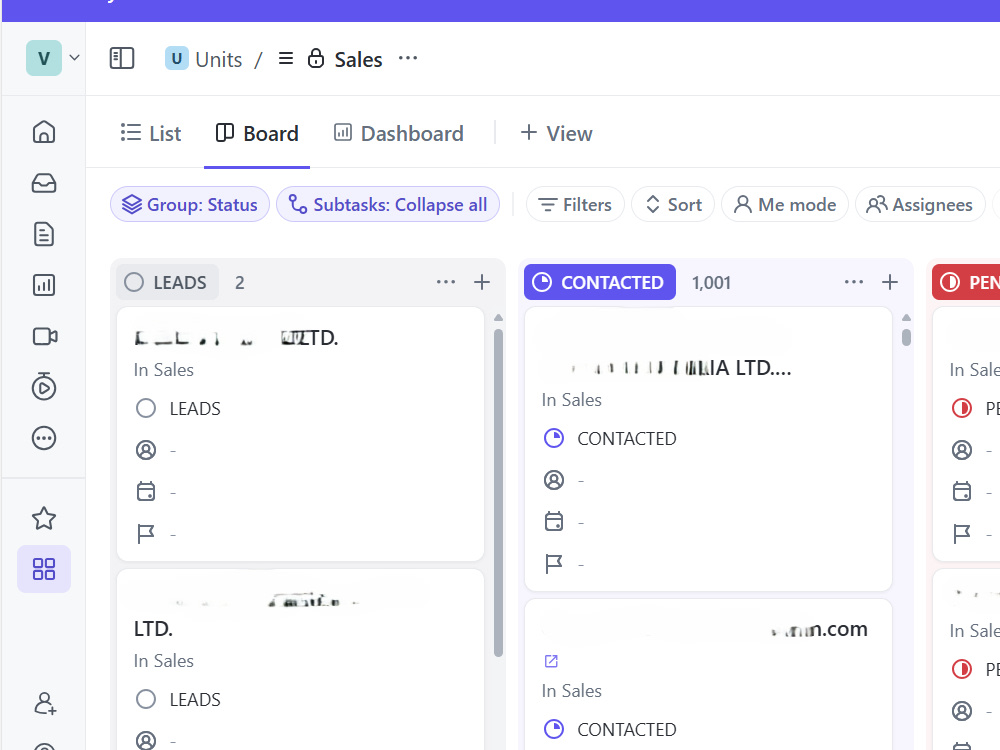Click CONTACTED column vertical scrollbar
Screen dimensions: 1000x750
click(906, 337)
